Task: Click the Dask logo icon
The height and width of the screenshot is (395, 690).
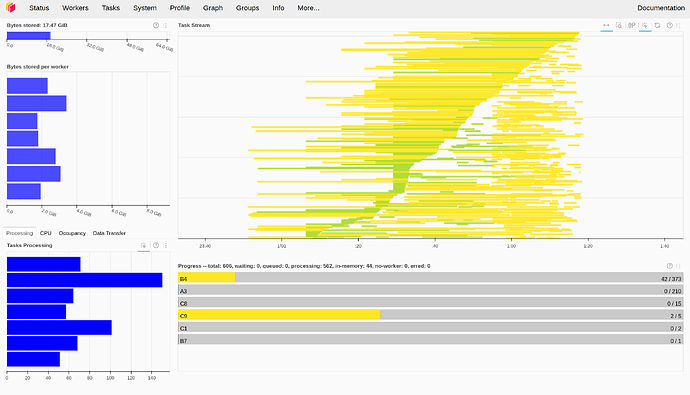Action: click(11, 7)
